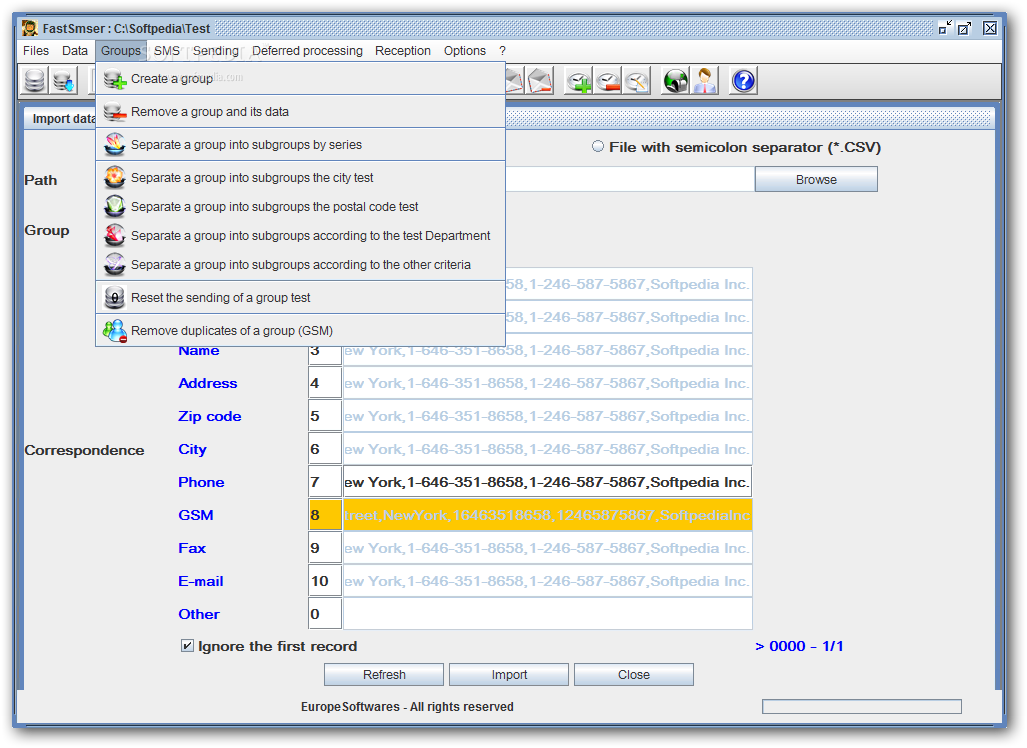Click the '> 0000 - 1/1' record counter

point(799,646)
